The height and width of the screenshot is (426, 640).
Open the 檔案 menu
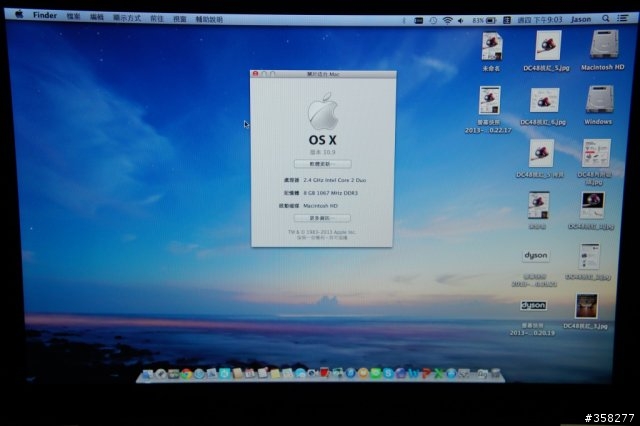pyautogui.click(x=73, y=16)
